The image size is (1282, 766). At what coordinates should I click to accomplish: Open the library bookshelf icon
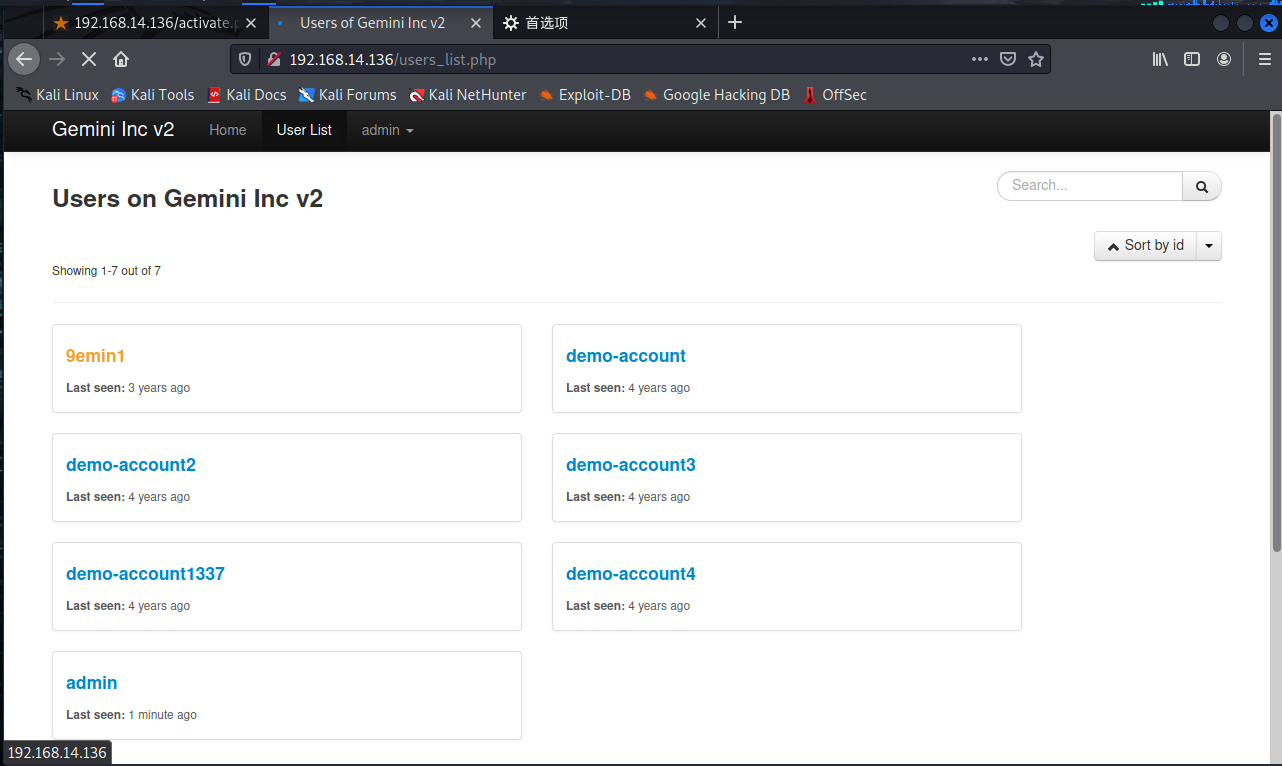[x=1160, y=59]
